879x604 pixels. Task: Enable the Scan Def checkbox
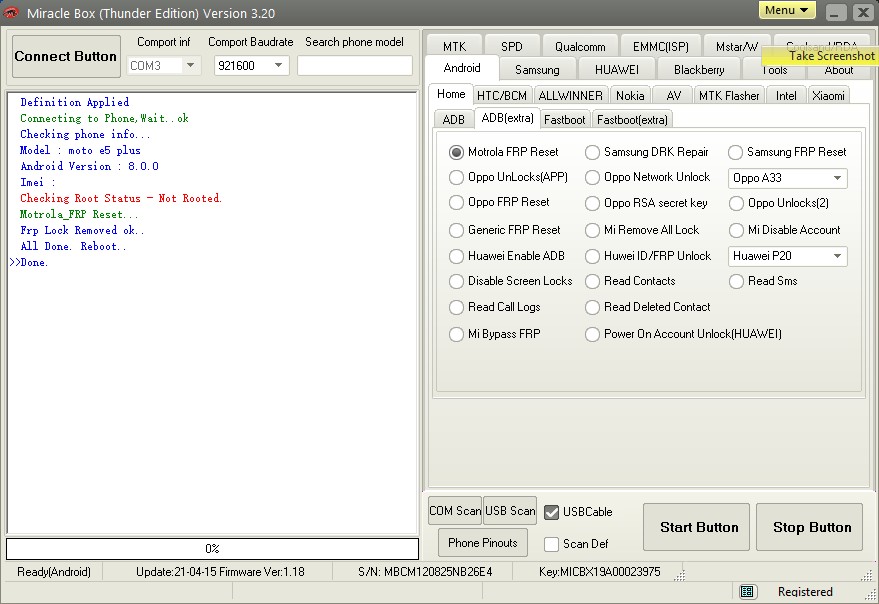[552, 544]
